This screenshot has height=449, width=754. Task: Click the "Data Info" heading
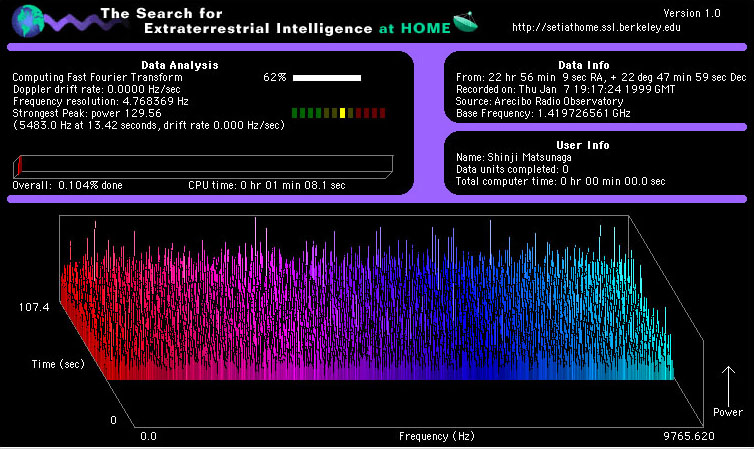pyautogui.click(x=583, y=65)
